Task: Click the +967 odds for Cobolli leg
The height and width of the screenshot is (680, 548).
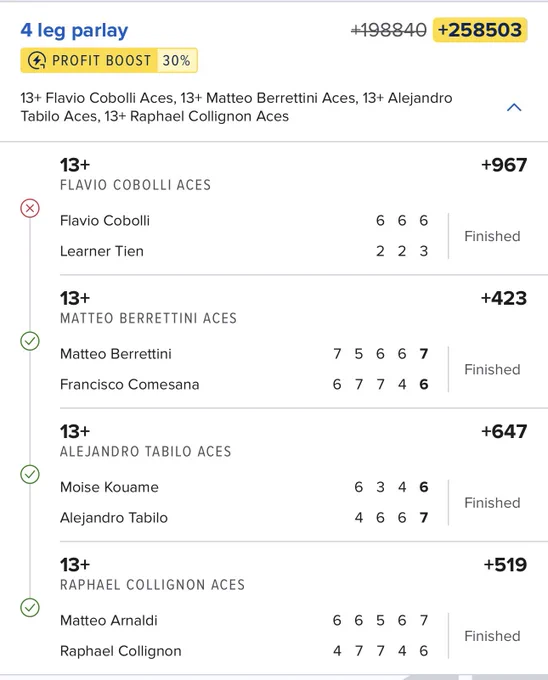Action: 504,165
